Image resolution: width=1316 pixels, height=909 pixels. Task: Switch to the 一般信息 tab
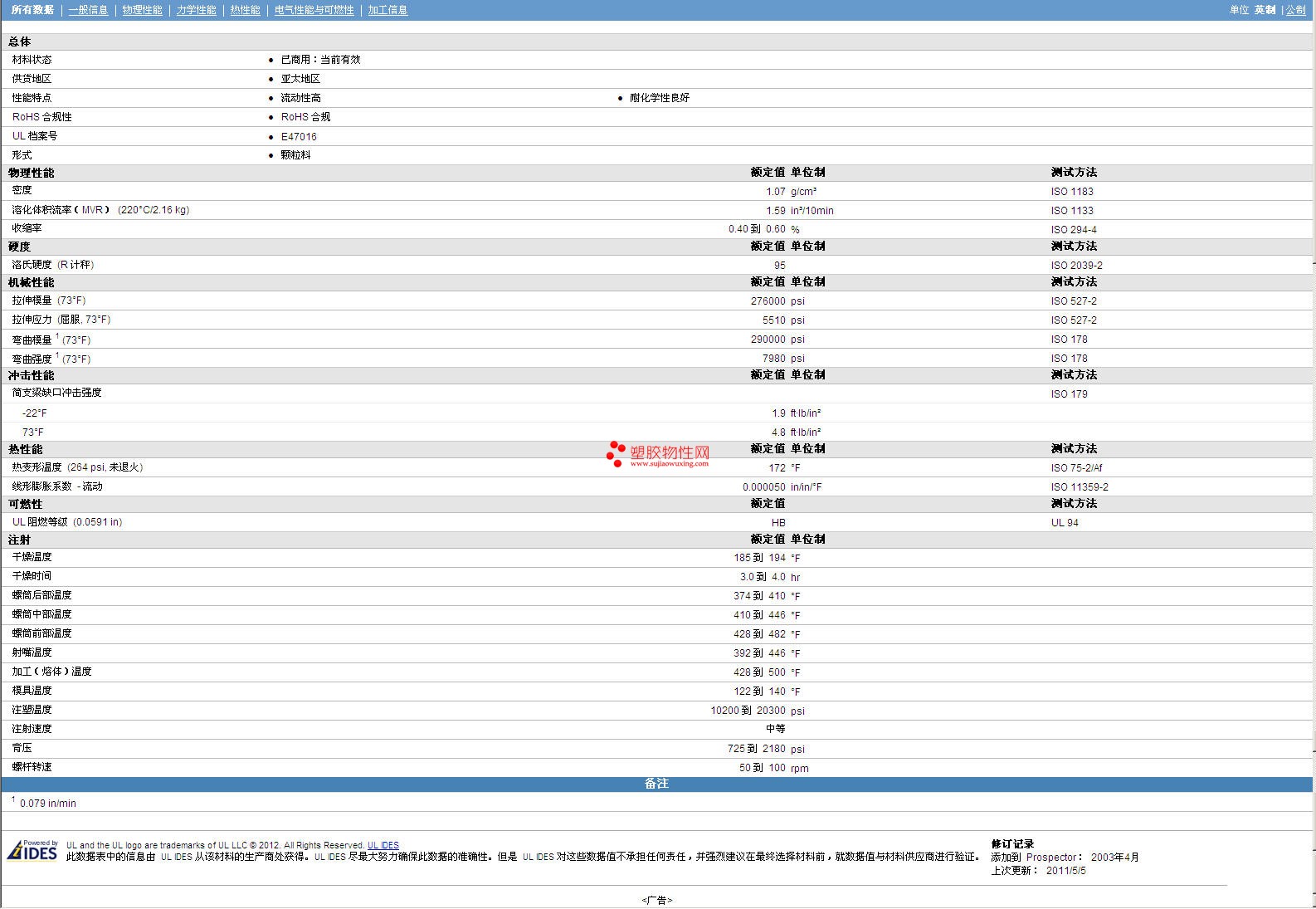(x=88, y=10)
